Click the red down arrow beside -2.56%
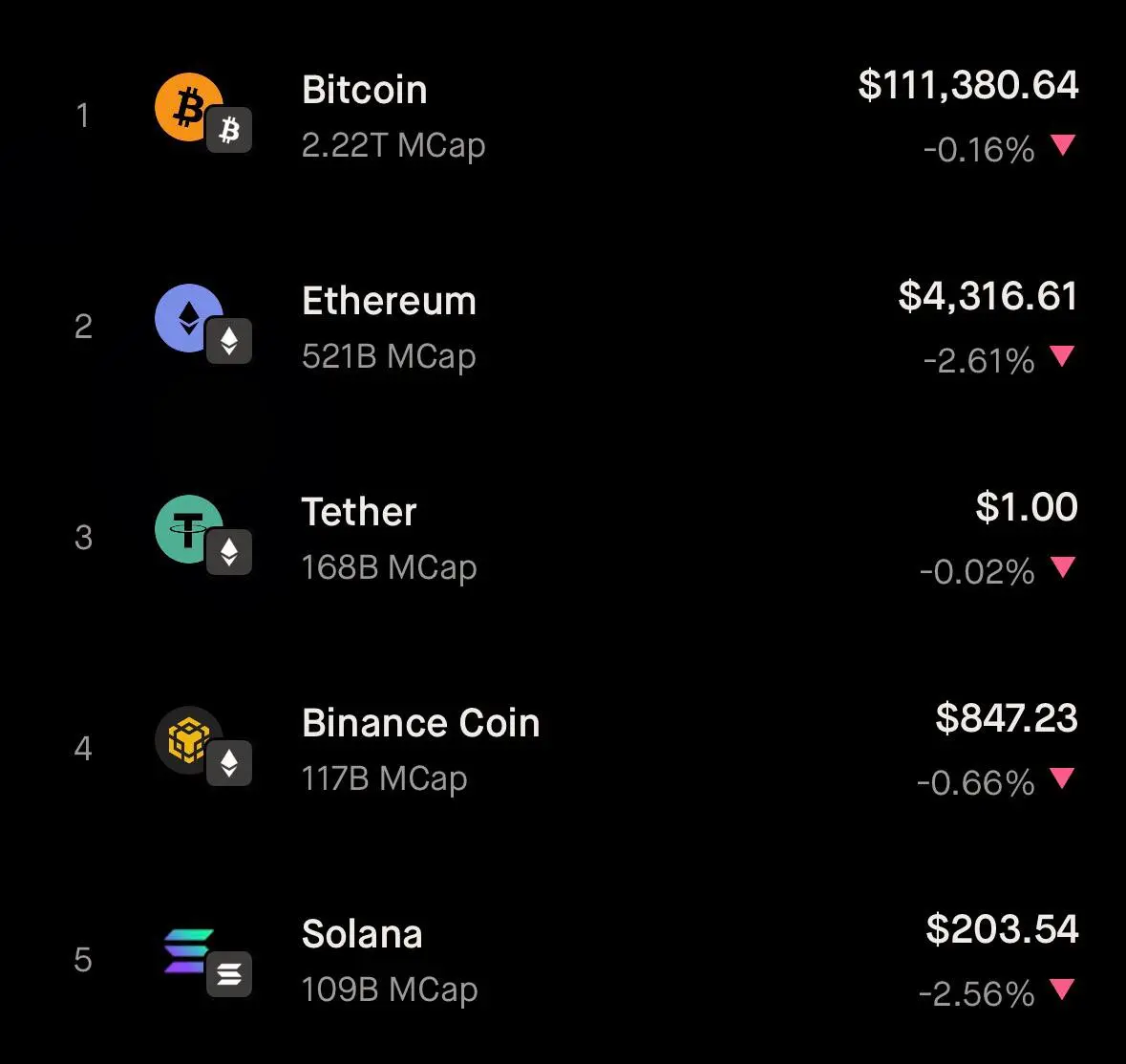The height and width of the screenshot is (1064, 1126). [1063, 989]
